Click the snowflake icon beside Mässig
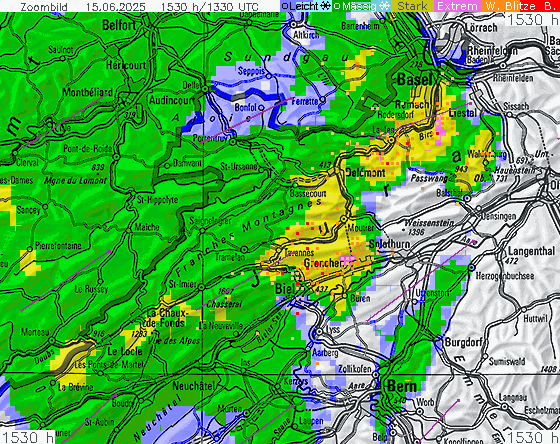560x444 pixels. coord(384,6)
